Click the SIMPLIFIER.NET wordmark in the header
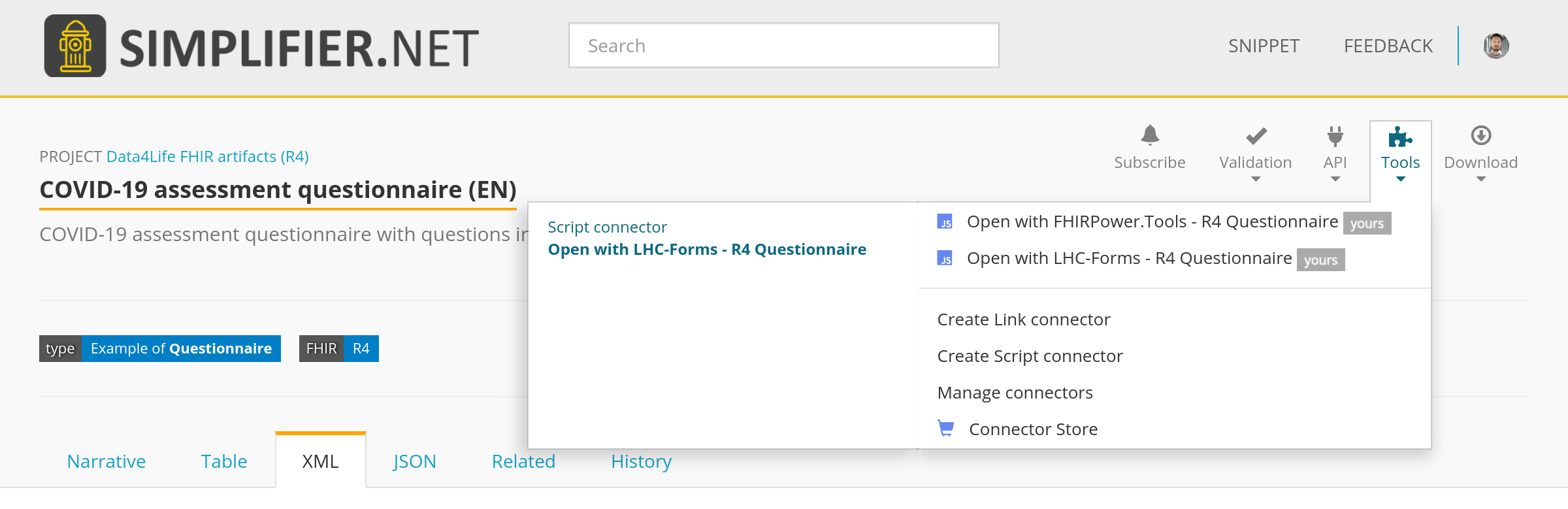 [x=299, y=48]
